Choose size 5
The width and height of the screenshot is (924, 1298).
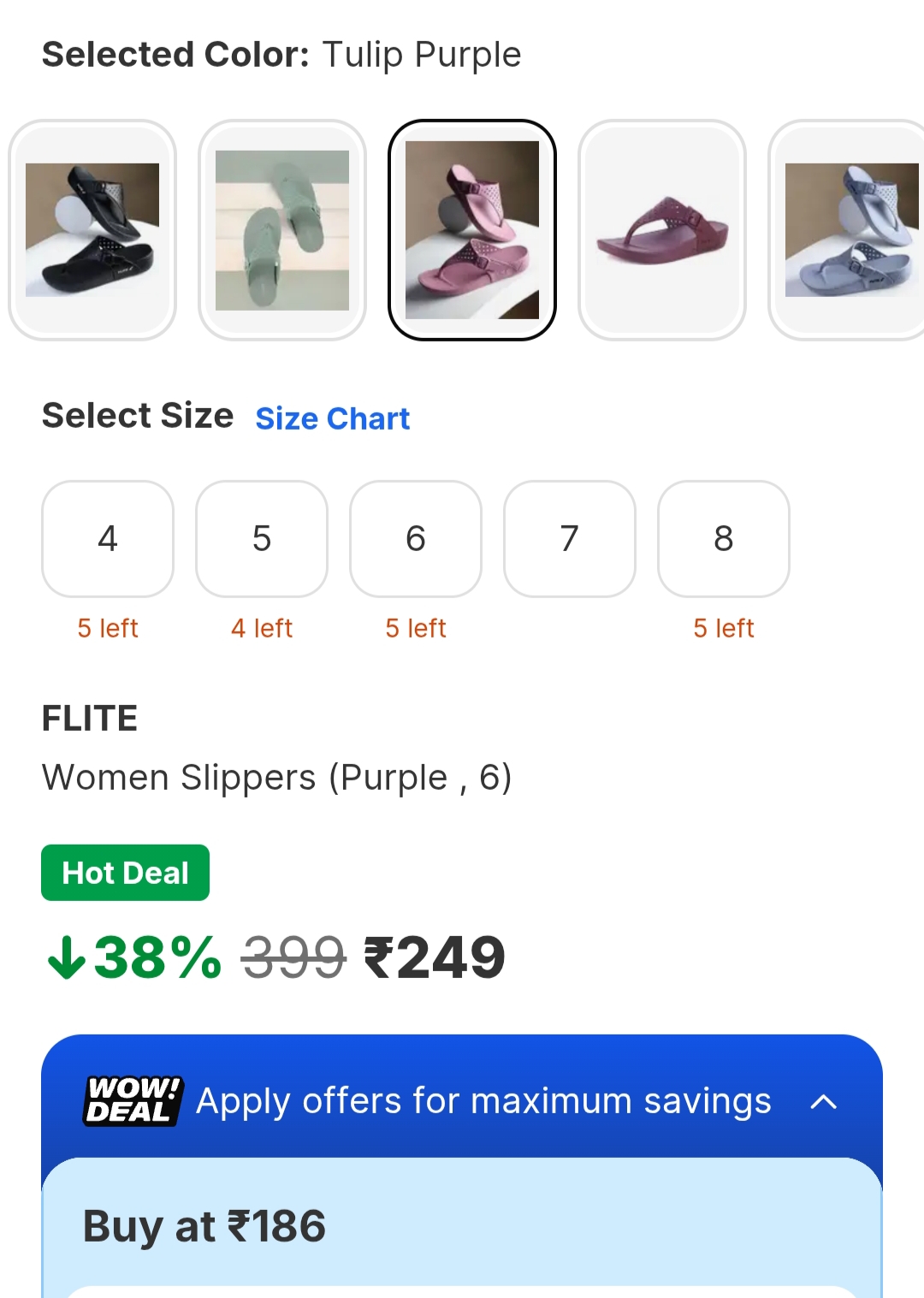(262, 538)
